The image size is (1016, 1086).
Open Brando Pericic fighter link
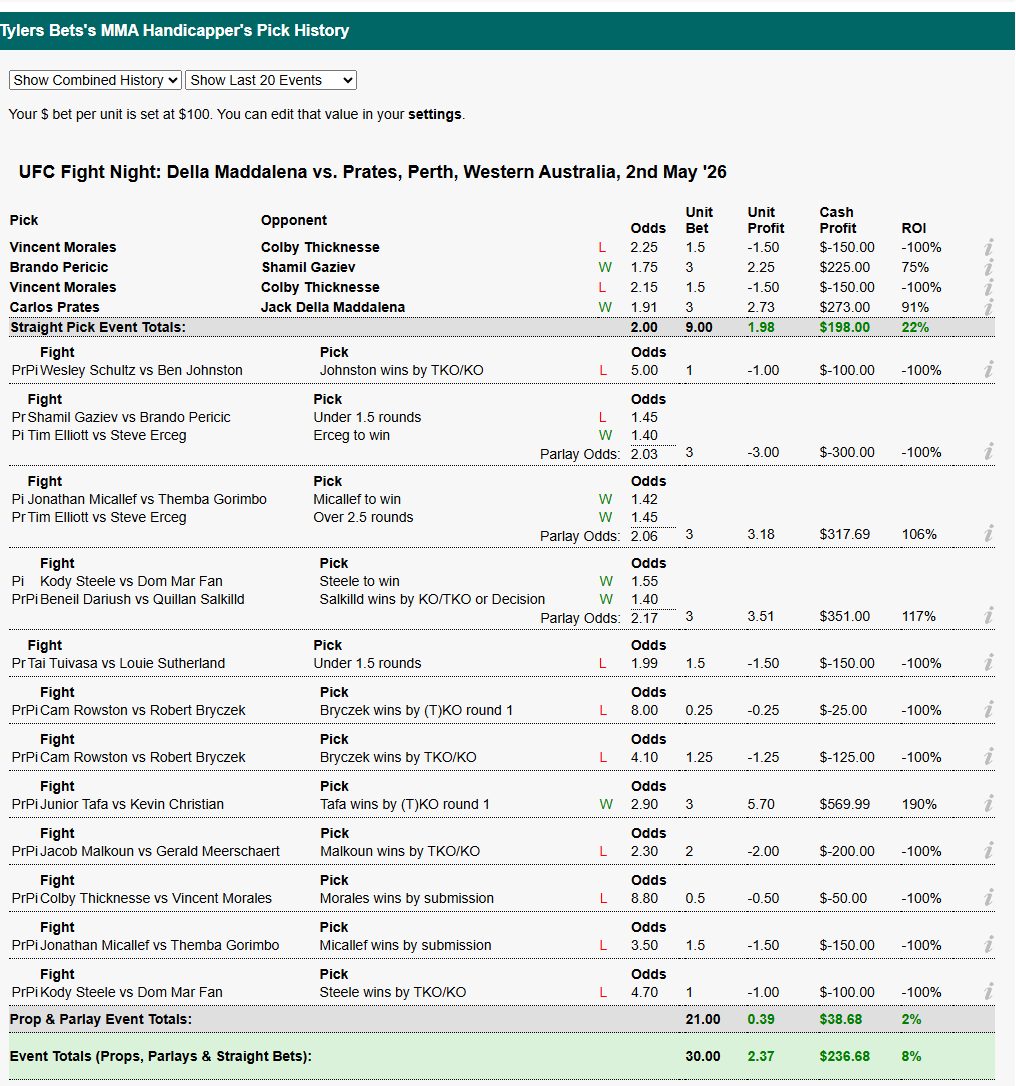click(59, 267)
